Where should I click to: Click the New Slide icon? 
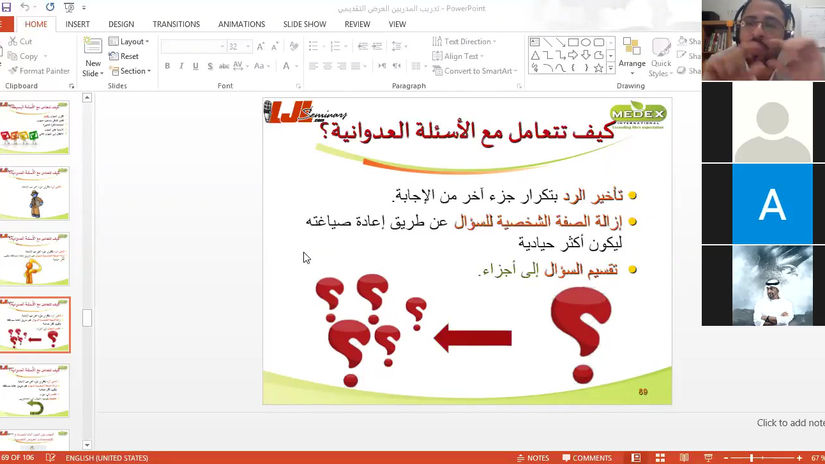(x=93, y=46)
